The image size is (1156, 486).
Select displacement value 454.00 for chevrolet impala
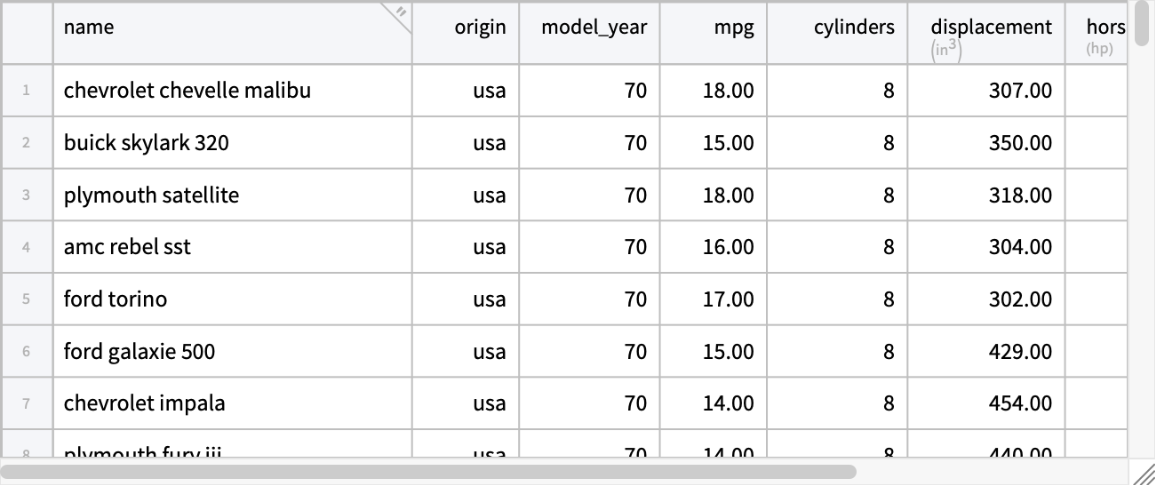tap(1020, 403)
